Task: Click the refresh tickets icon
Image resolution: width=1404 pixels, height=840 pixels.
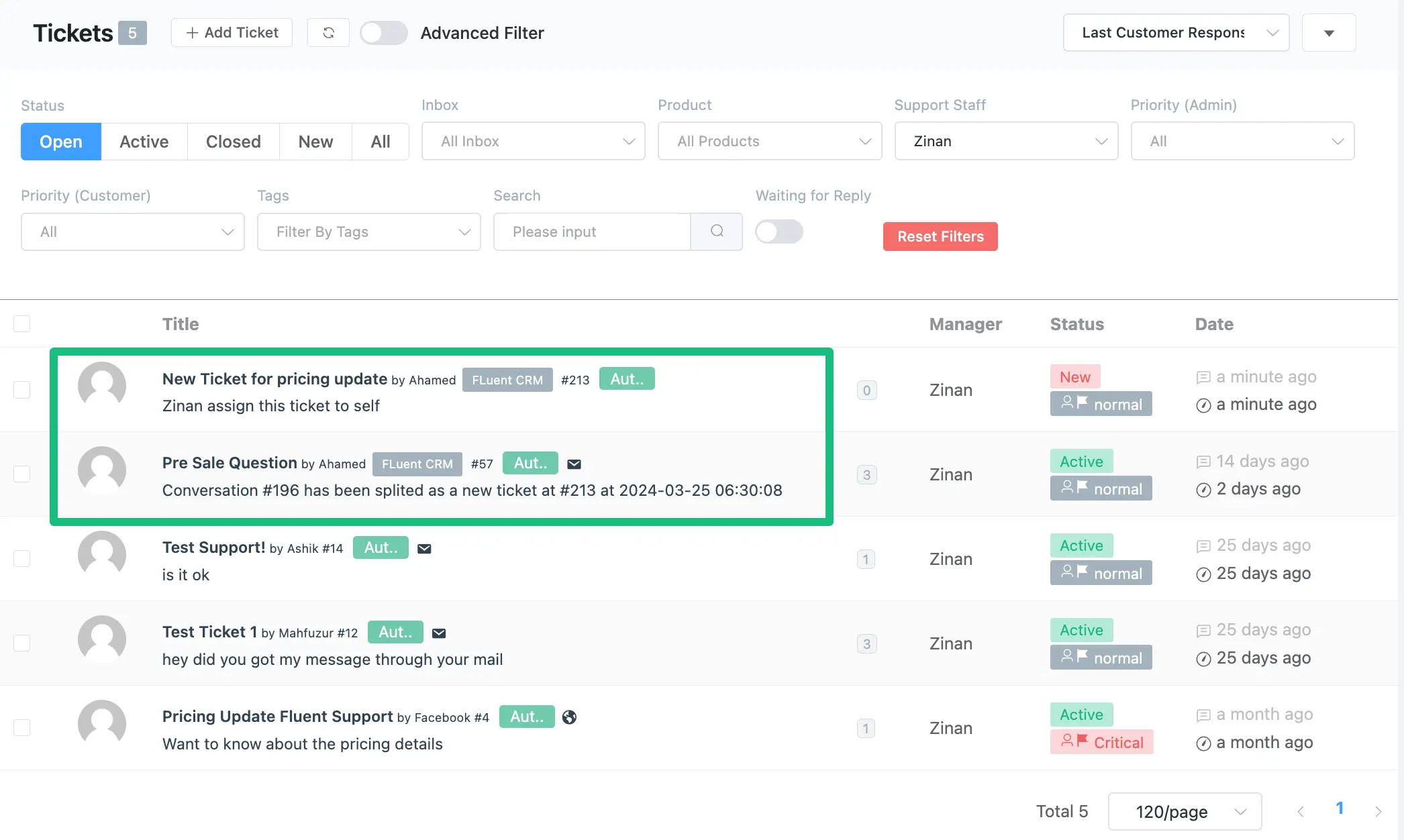Action: click(x=328, y=32)
